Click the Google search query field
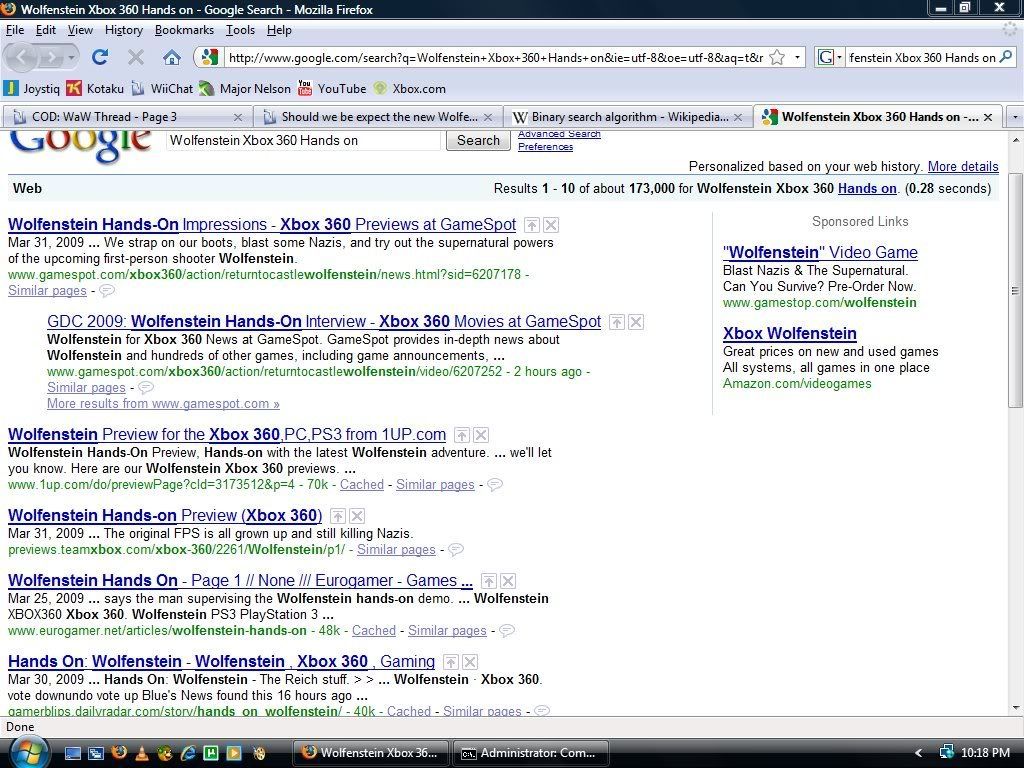The height and width of the screenshot is (768, 1024). pos(304,140)
